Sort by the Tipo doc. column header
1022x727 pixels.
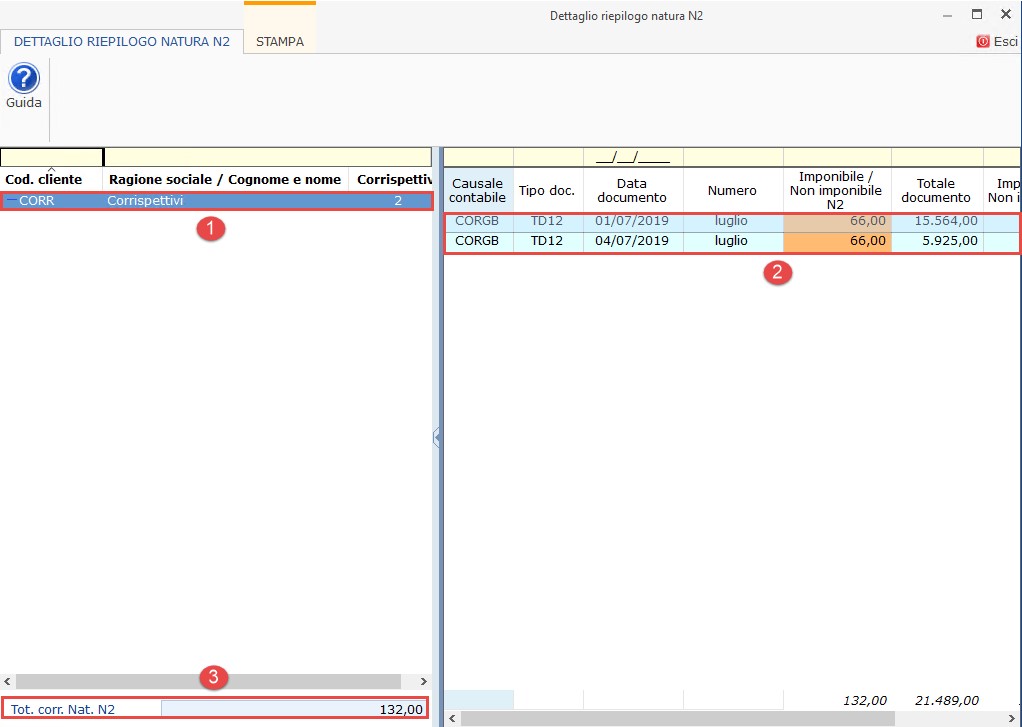[x=548, y=190]
